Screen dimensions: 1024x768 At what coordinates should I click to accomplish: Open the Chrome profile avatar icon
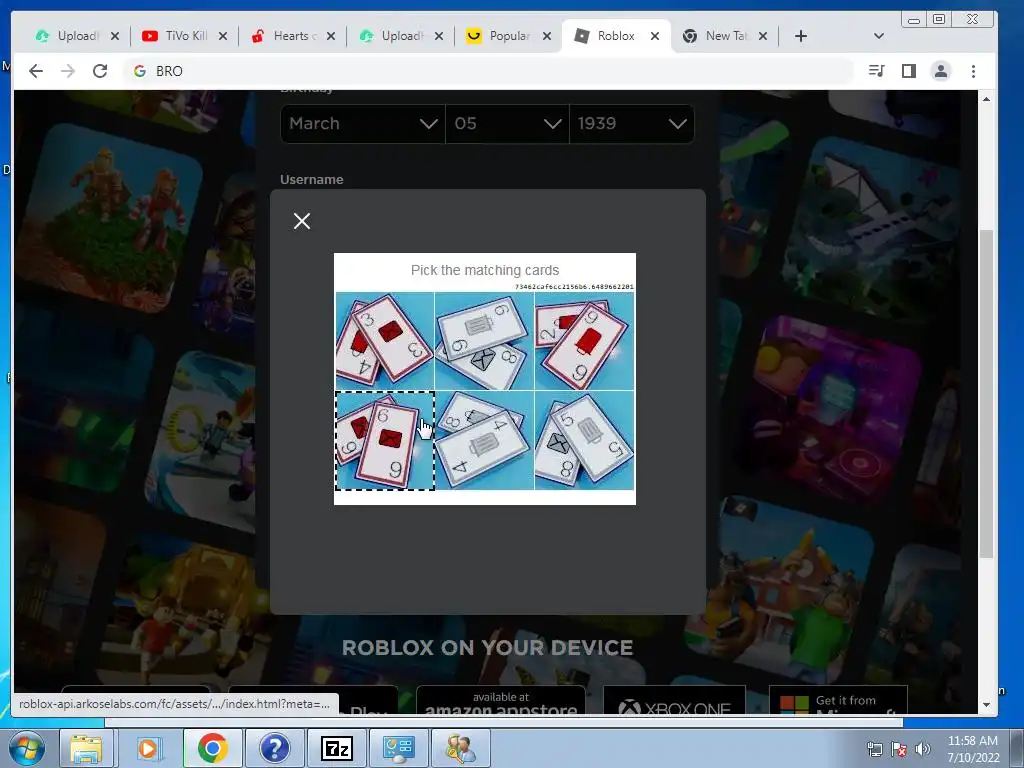(x=940, y=71)
